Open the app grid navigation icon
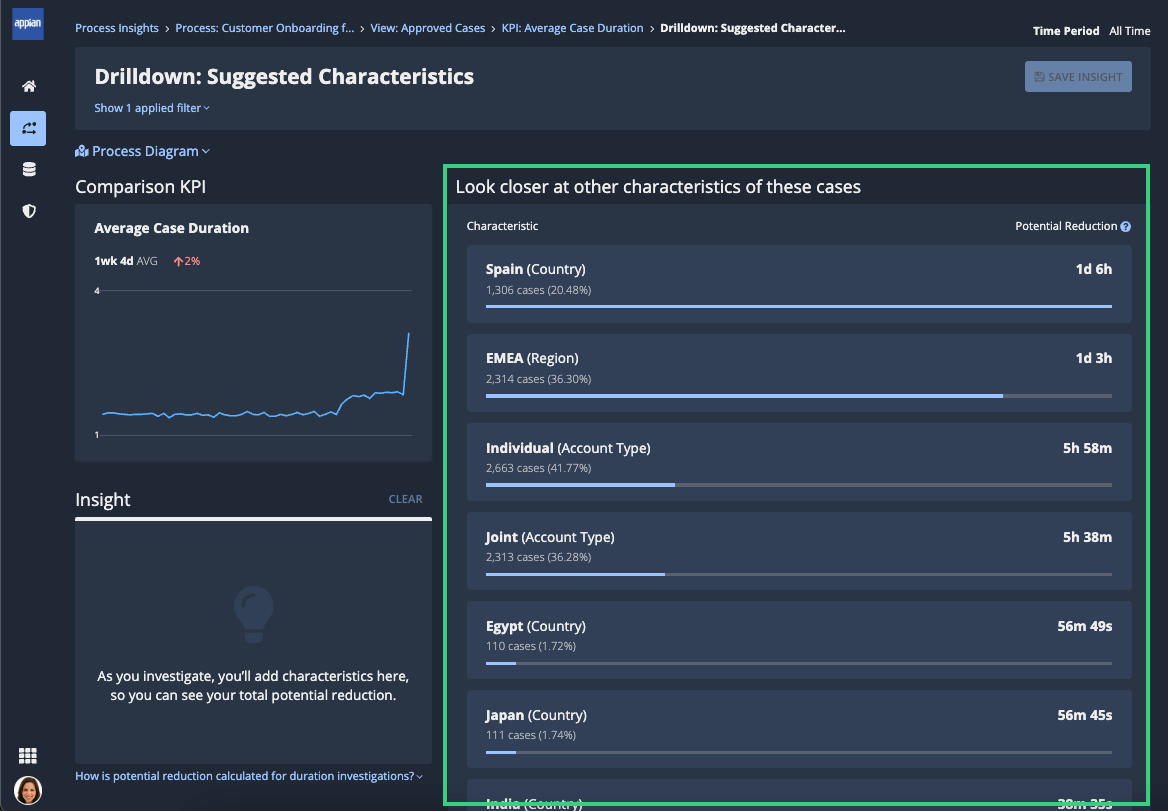1168x811 pixels. 28,756
